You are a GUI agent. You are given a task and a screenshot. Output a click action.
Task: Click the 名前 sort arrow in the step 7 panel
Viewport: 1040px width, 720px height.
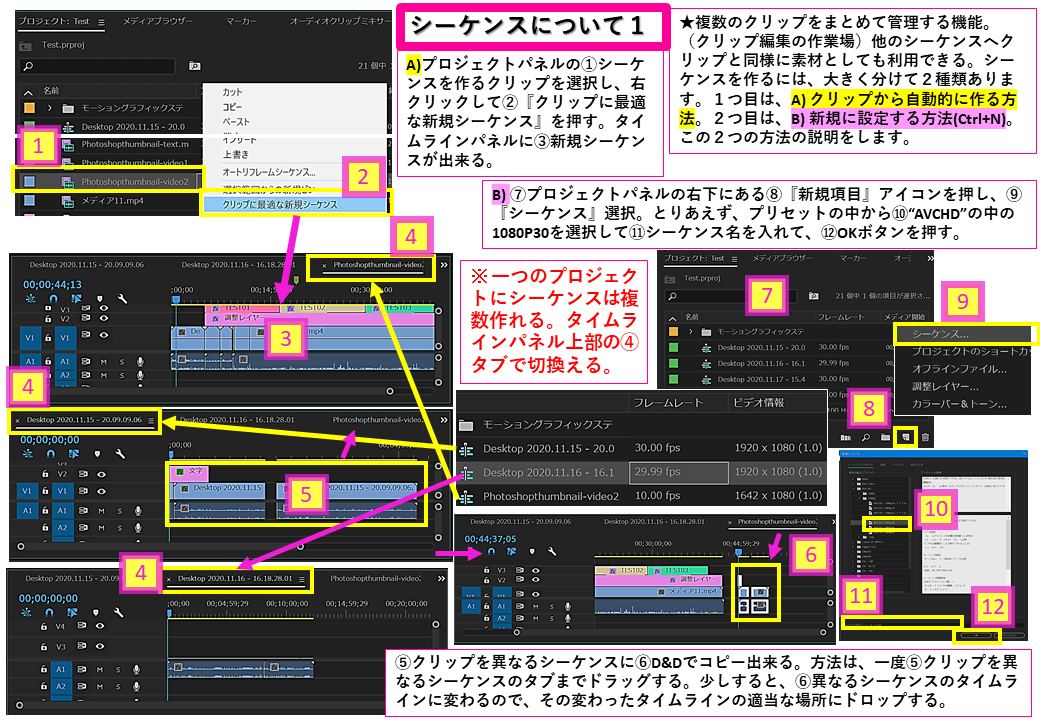tap(672, 318)
